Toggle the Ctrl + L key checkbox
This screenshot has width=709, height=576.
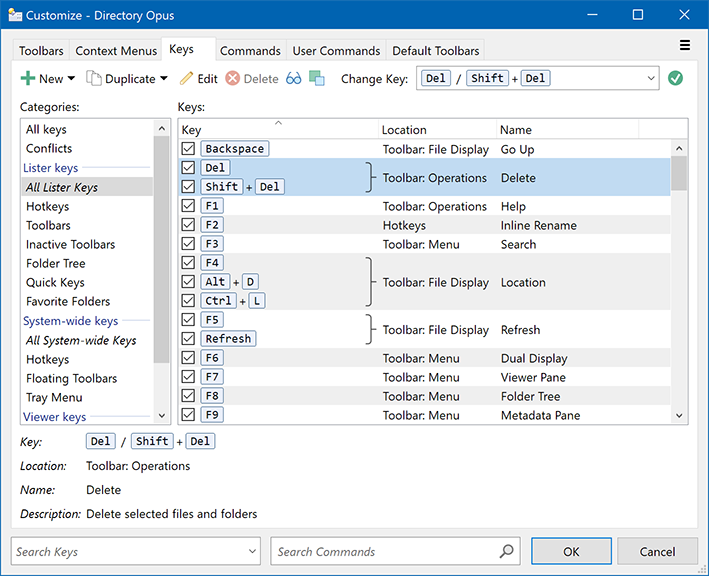click(x=188, y=301)
